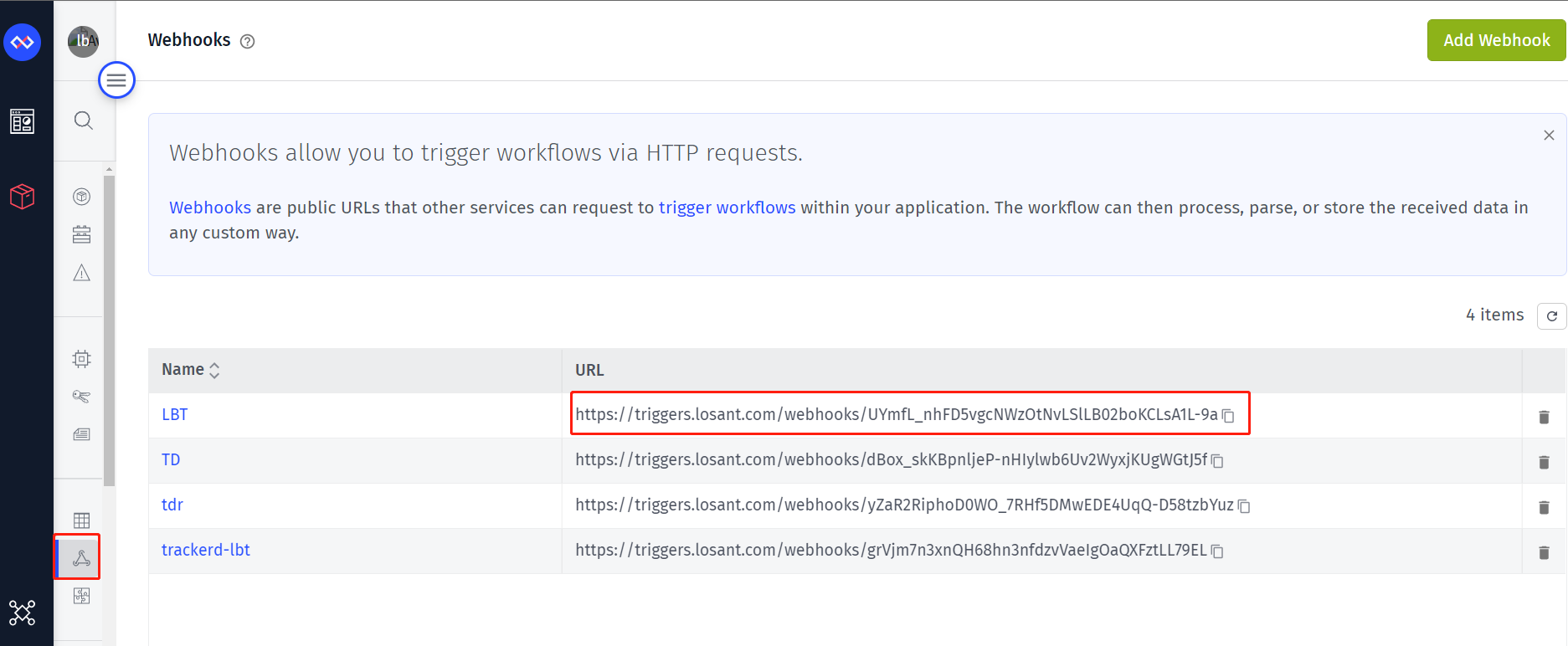The width and height of the screenshot is (1568, 646).
Task: Delete the TD webhook
Action: 1544,462
